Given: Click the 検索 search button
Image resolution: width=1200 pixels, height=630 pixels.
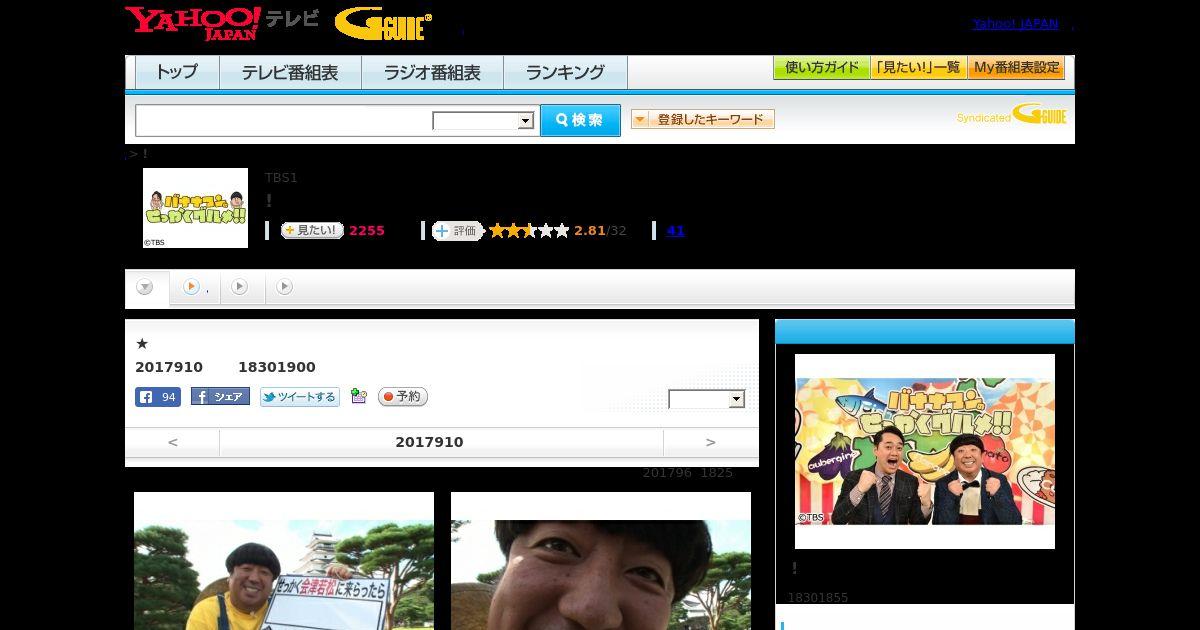Looking at the screenshot, I should point(580,120).
